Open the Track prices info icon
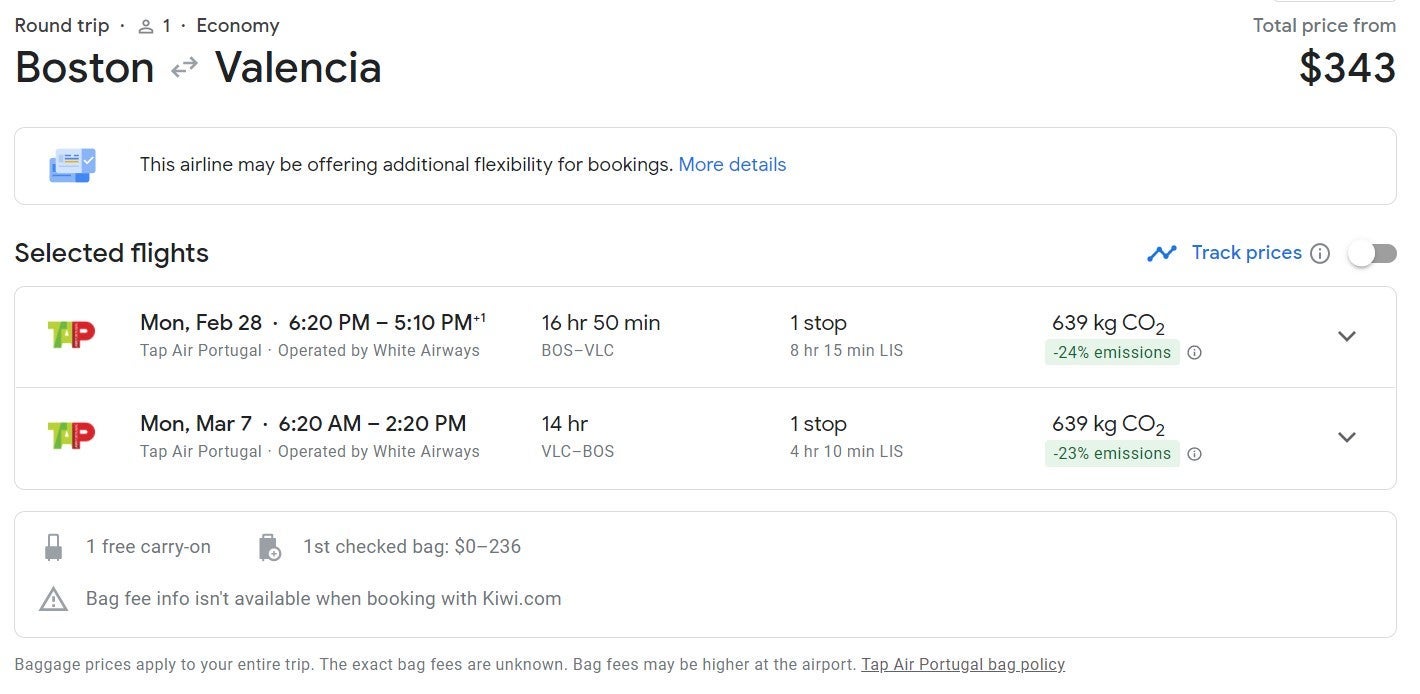This screenshot has height=694, width=1420. tap(1320, 253)
